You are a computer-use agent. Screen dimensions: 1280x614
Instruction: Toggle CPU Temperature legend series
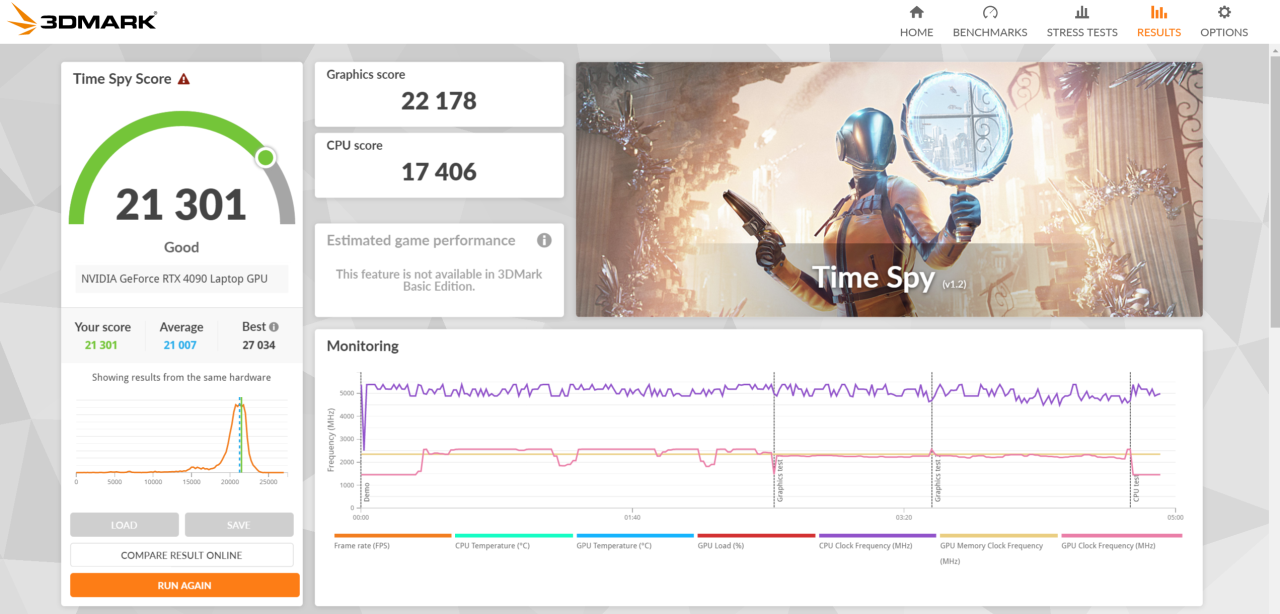point(514,541)
